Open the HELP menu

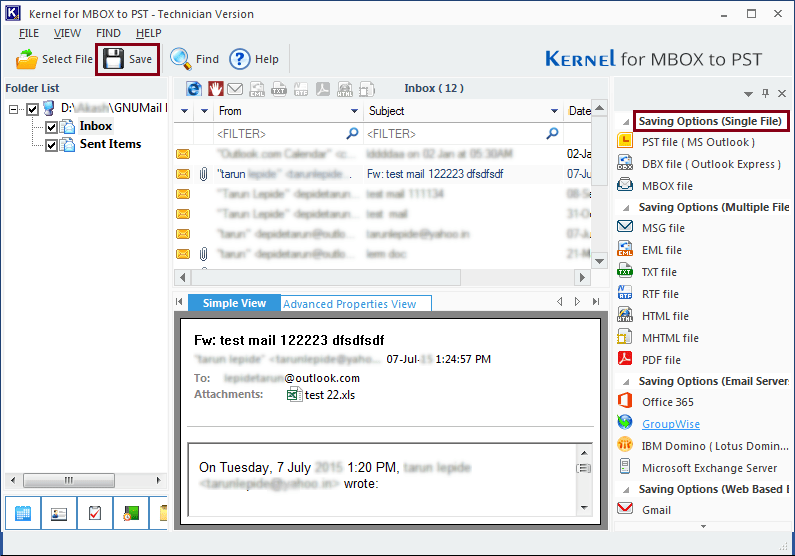click(149, 33)
